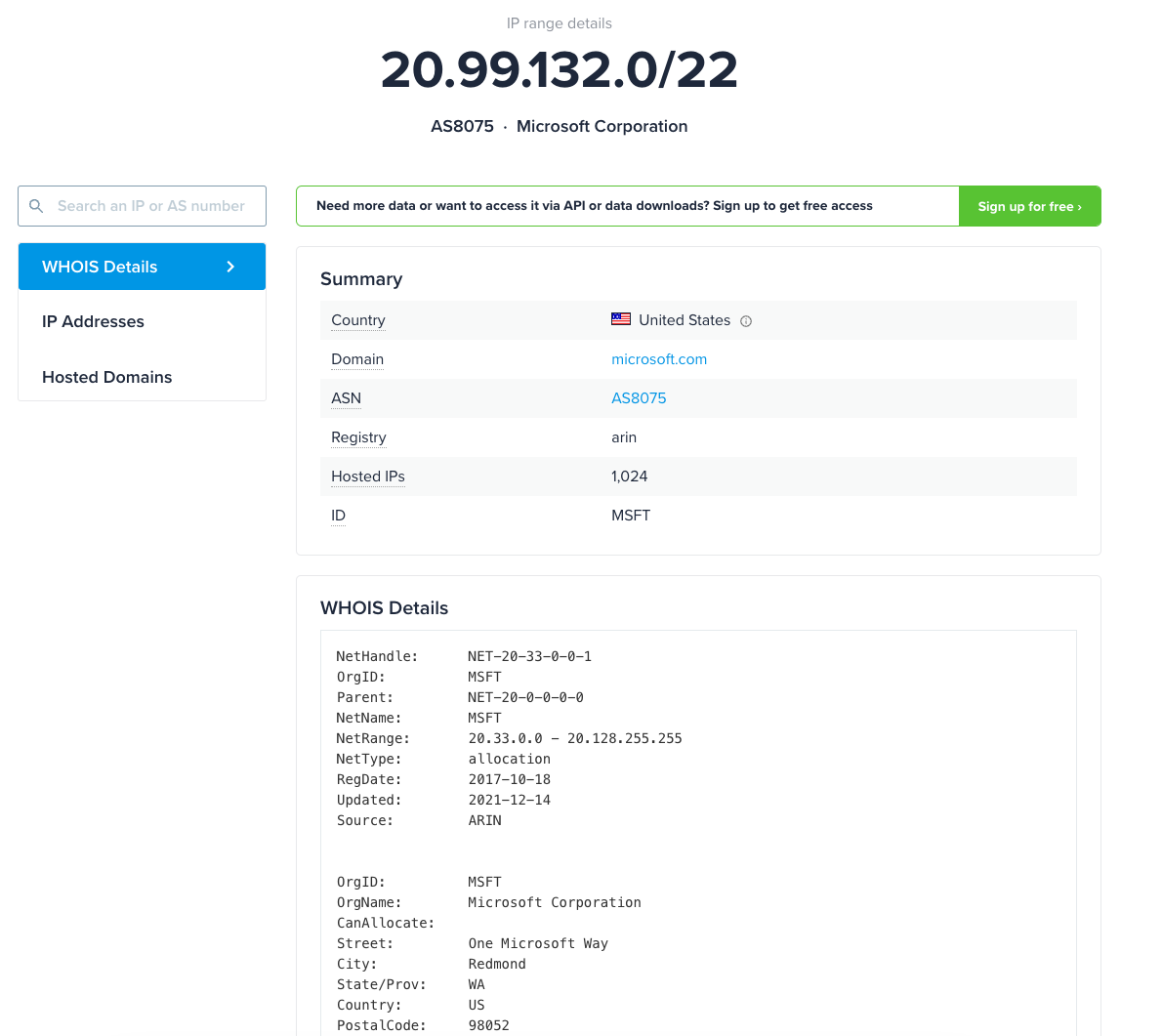Click the PostalCode value 98052

pos(488,1025)
